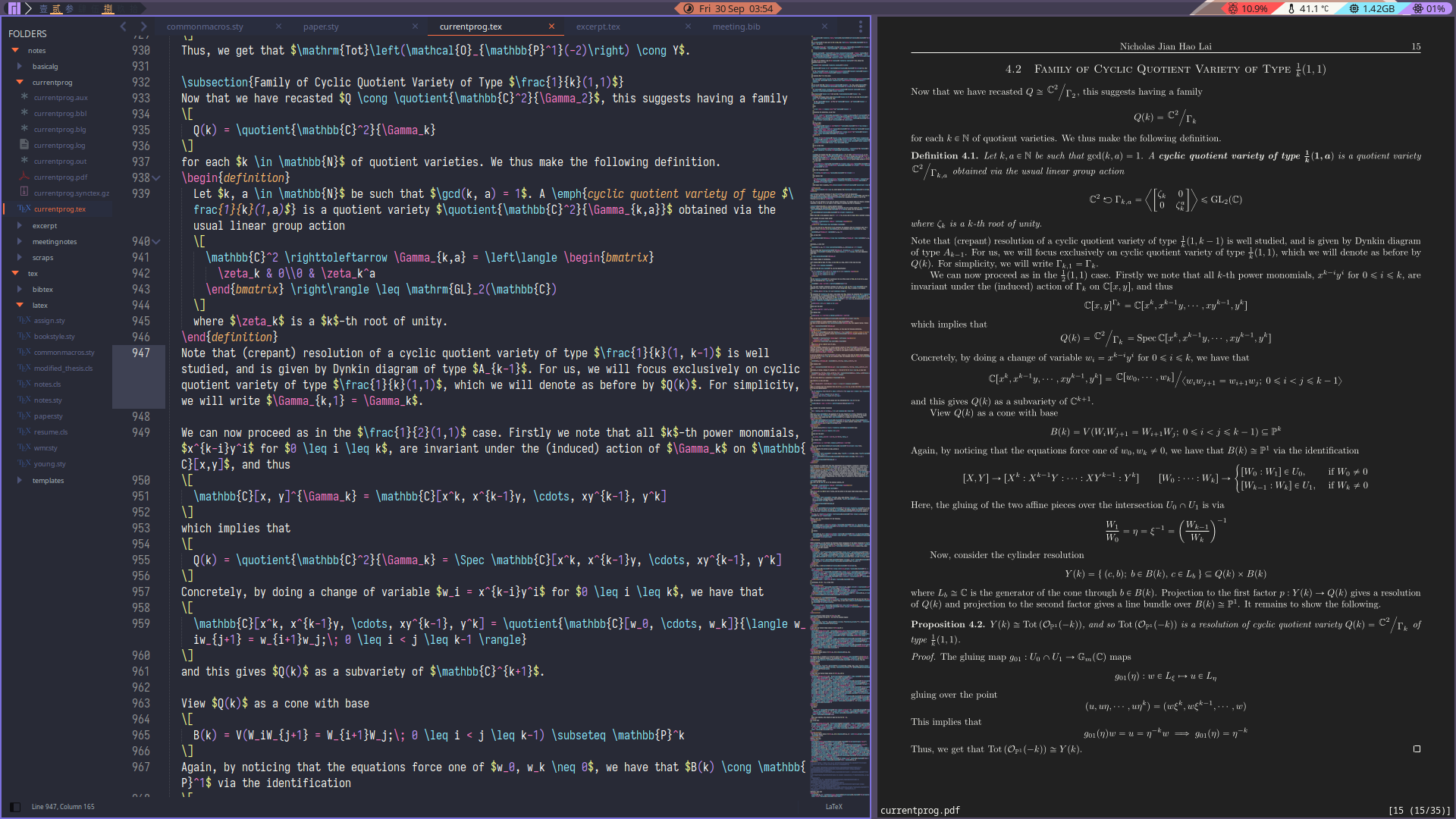Click the thermometer temperature 41.1 °C icon
The width and height of the screenshot is (1456, 819).
pos(1291,9)
